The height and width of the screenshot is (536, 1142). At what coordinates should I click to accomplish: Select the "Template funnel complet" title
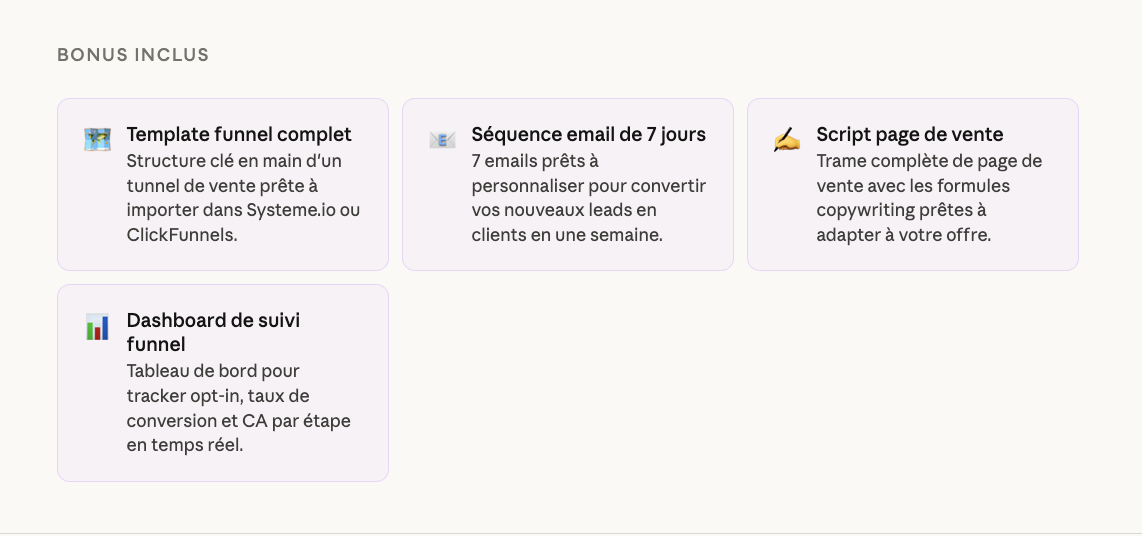(x=239, y=134)
